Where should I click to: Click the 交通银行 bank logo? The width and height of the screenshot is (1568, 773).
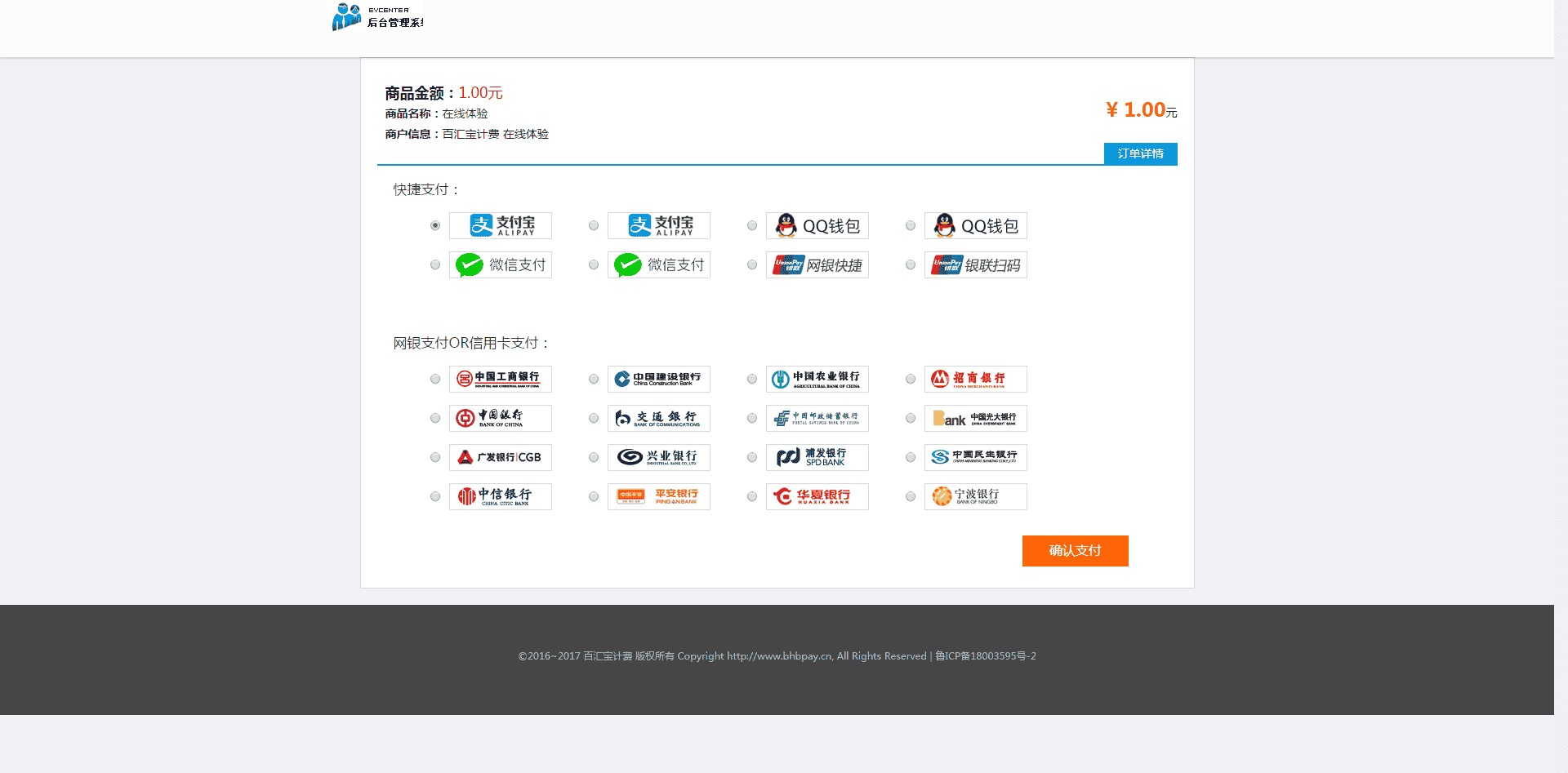[x=659, y=418]
